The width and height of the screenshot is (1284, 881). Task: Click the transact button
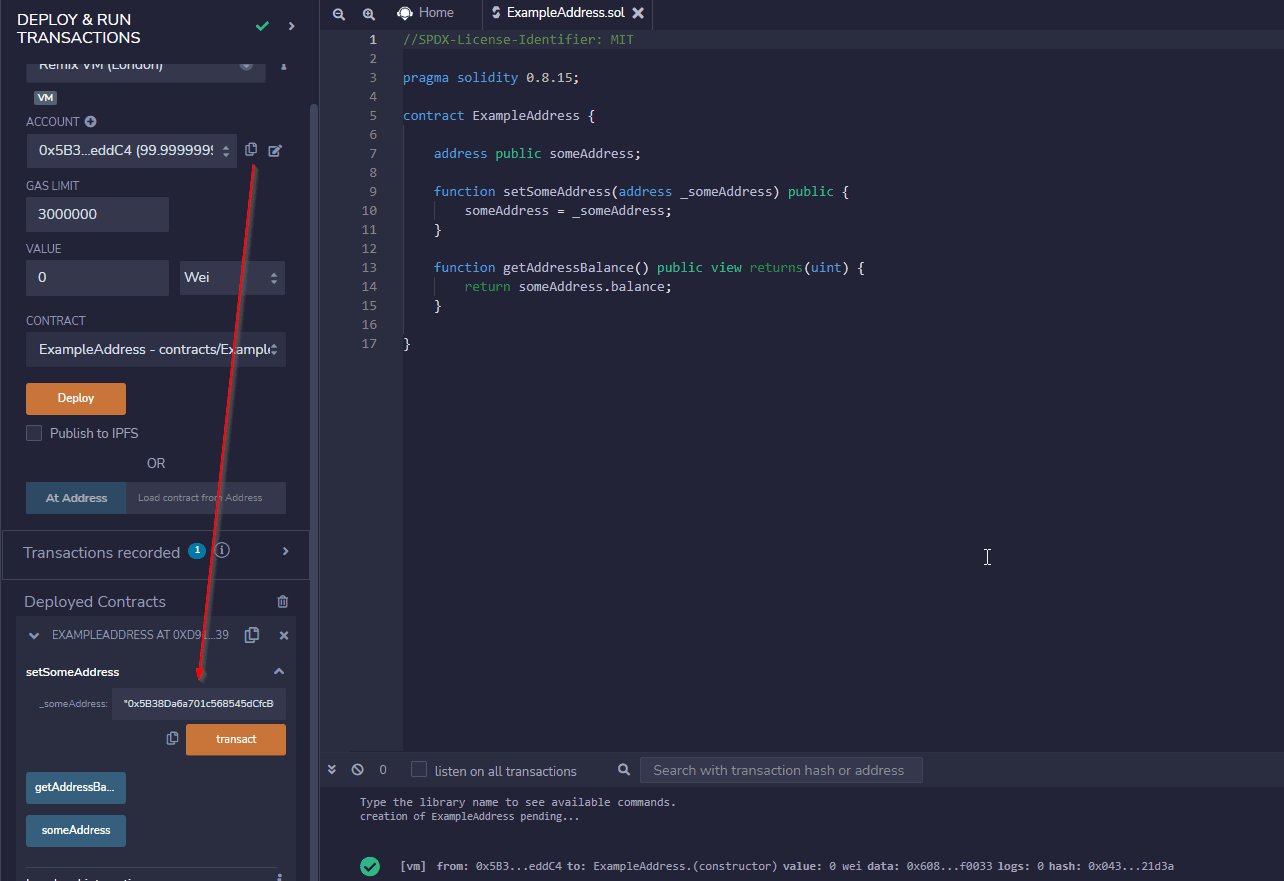point(236,739)
